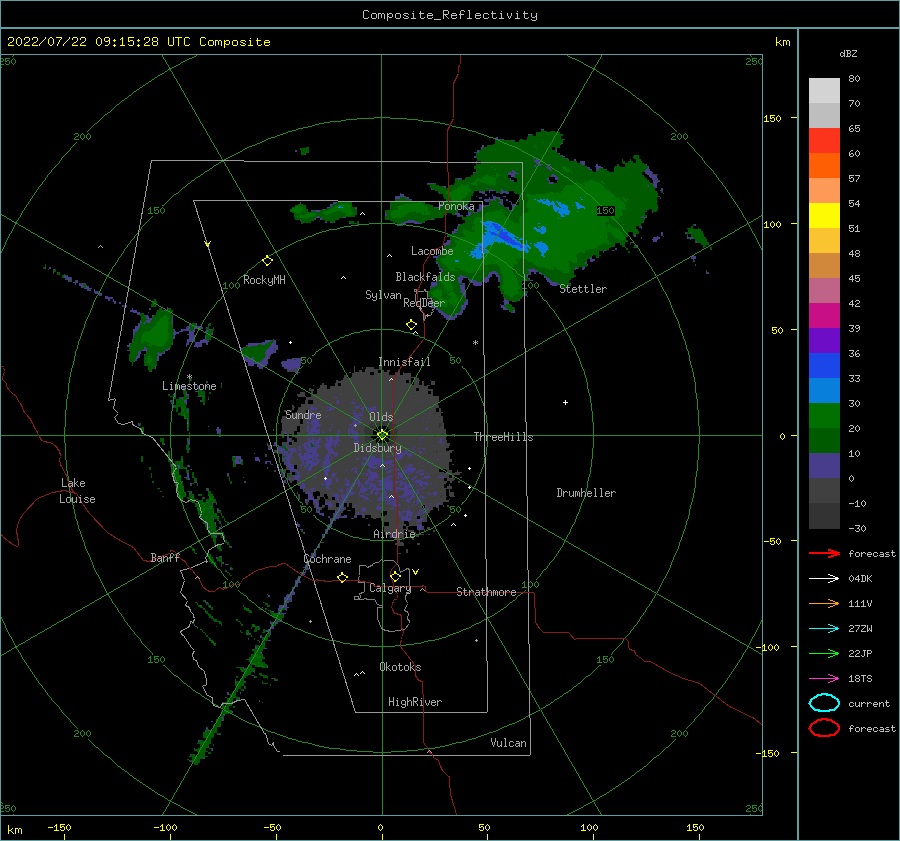Click the Lake Louise label

[77, 491]
